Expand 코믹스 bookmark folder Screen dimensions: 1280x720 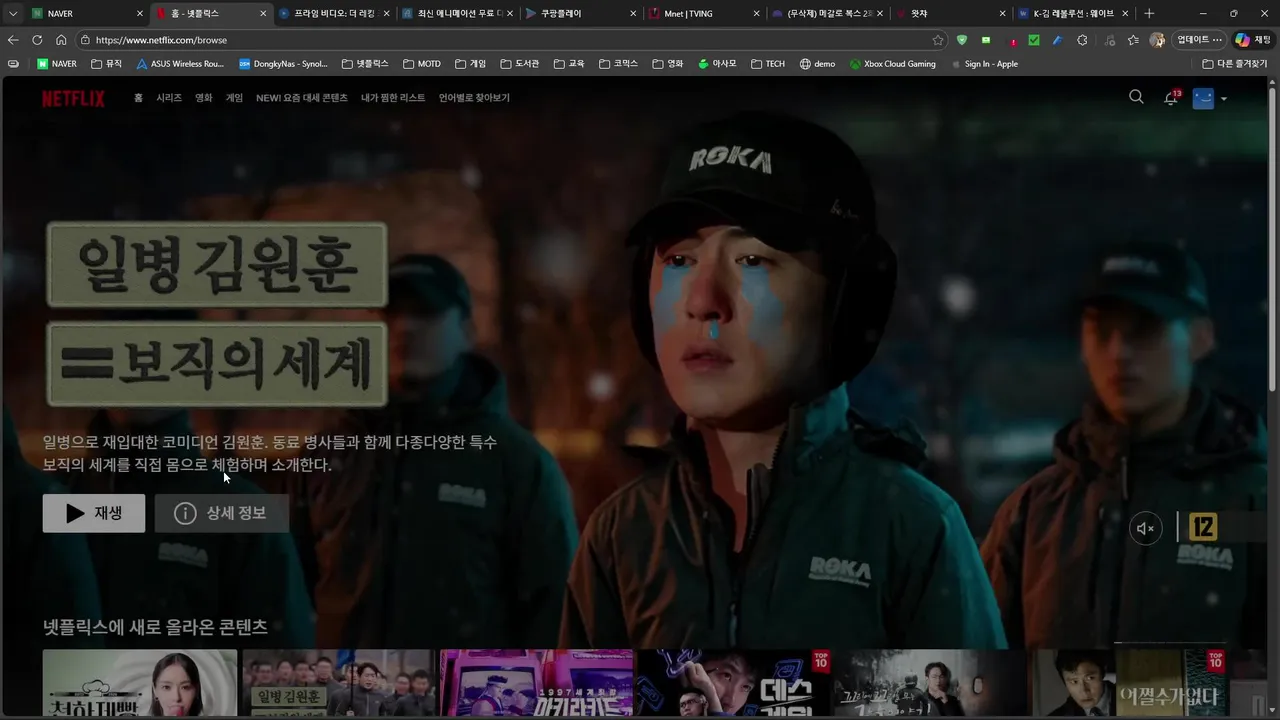coord(619,64)
